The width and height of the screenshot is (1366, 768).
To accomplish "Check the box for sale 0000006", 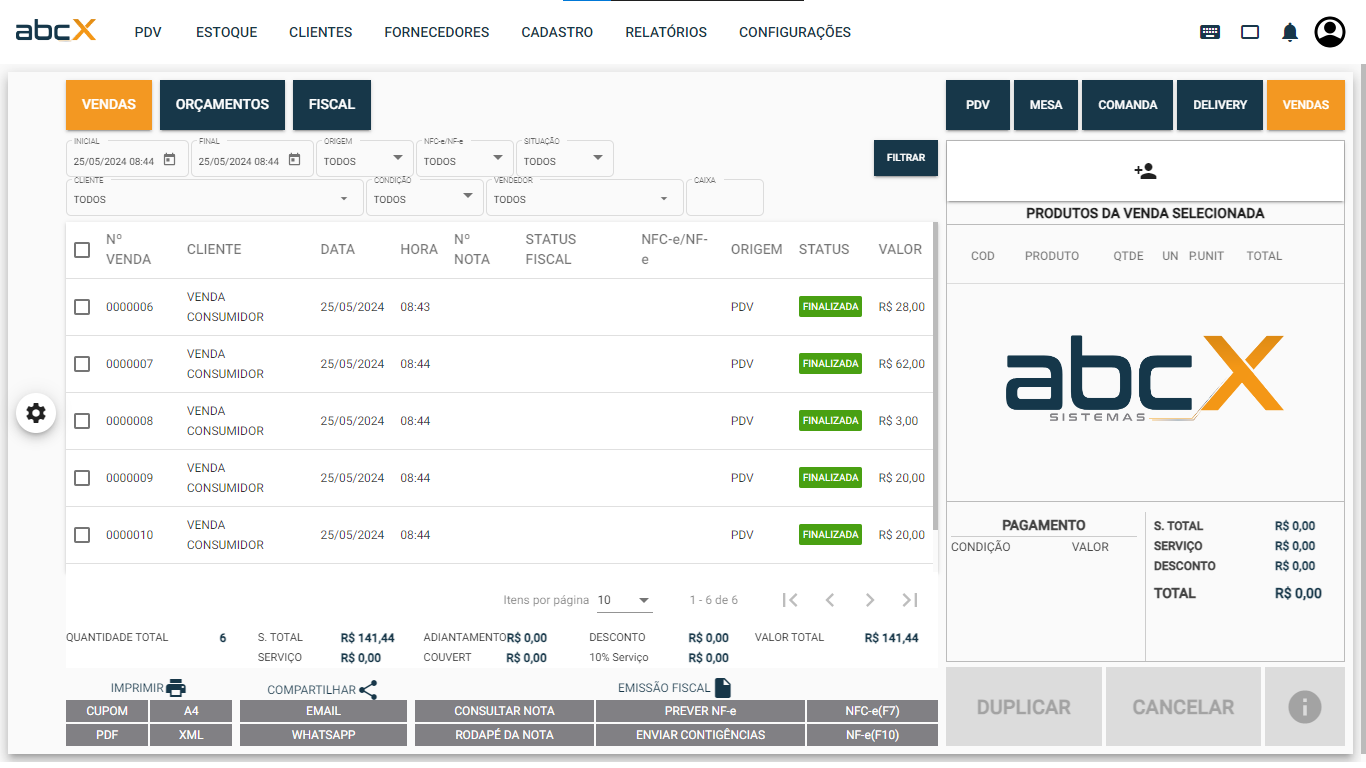I will tap(82, 307).
